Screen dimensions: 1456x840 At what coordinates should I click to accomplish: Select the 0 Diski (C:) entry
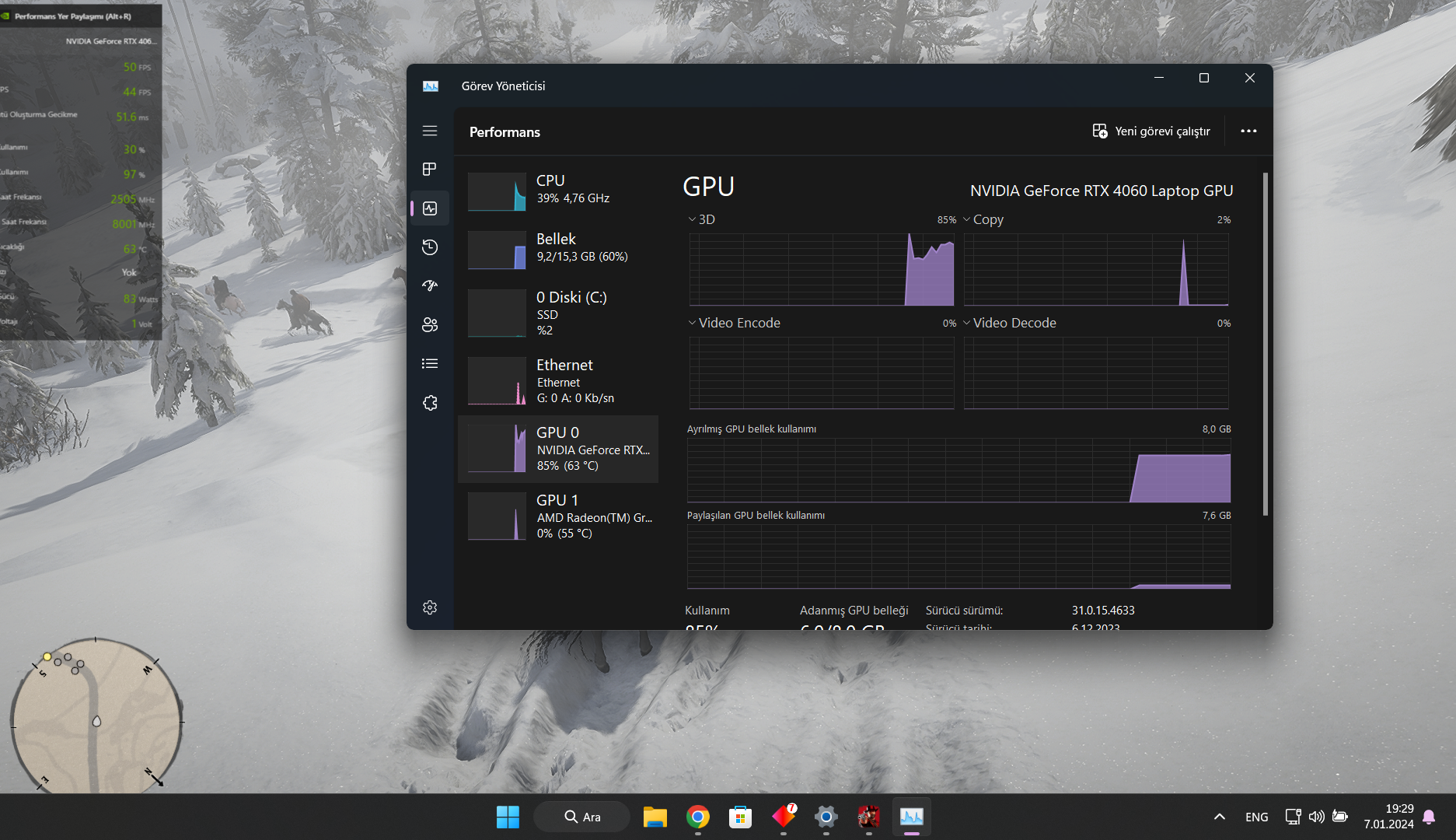(x=558, y=313)
